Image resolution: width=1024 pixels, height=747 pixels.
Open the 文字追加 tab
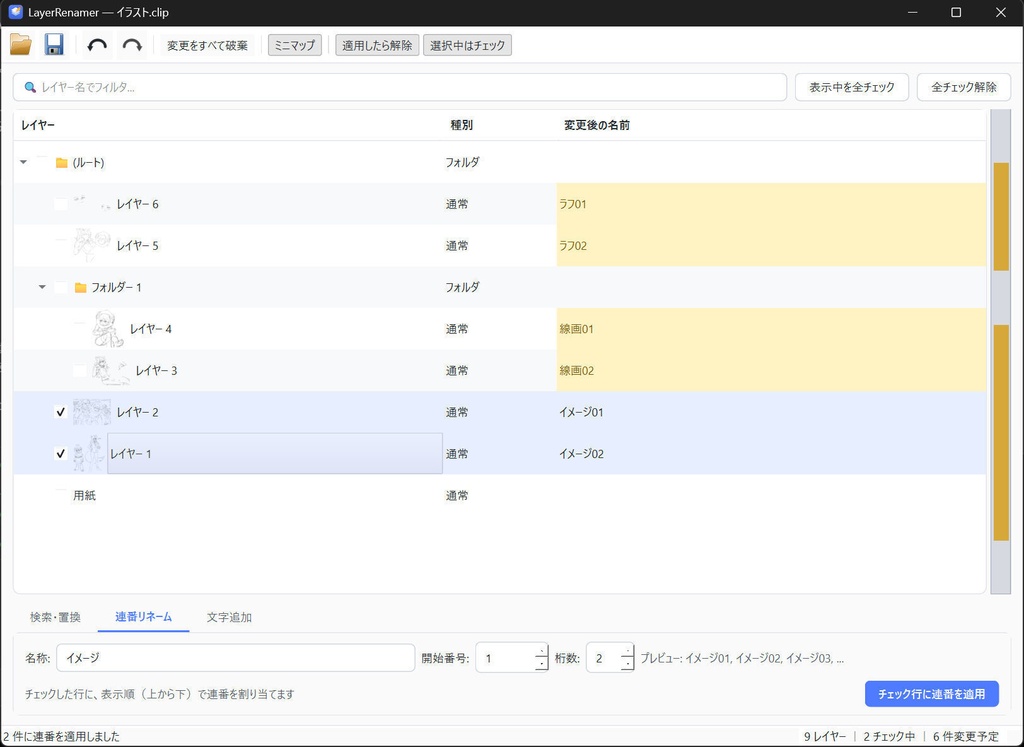click(229, 617)
